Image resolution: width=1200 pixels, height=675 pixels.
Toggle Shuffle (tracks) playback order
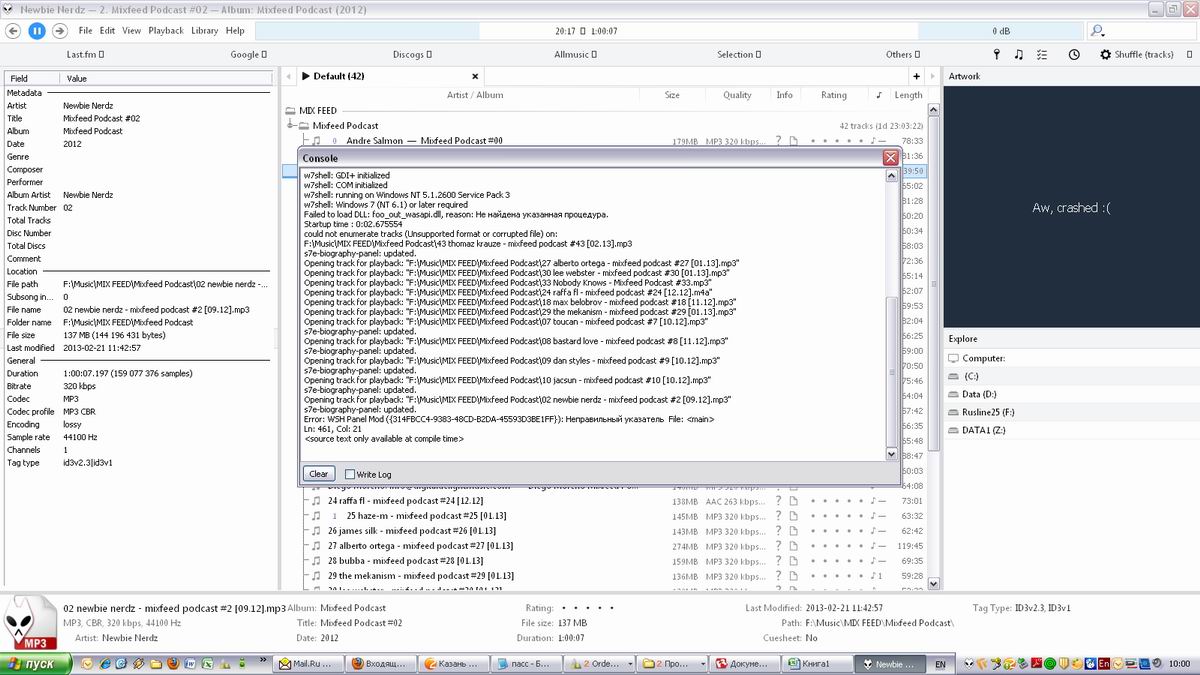tap(1138, 55)
